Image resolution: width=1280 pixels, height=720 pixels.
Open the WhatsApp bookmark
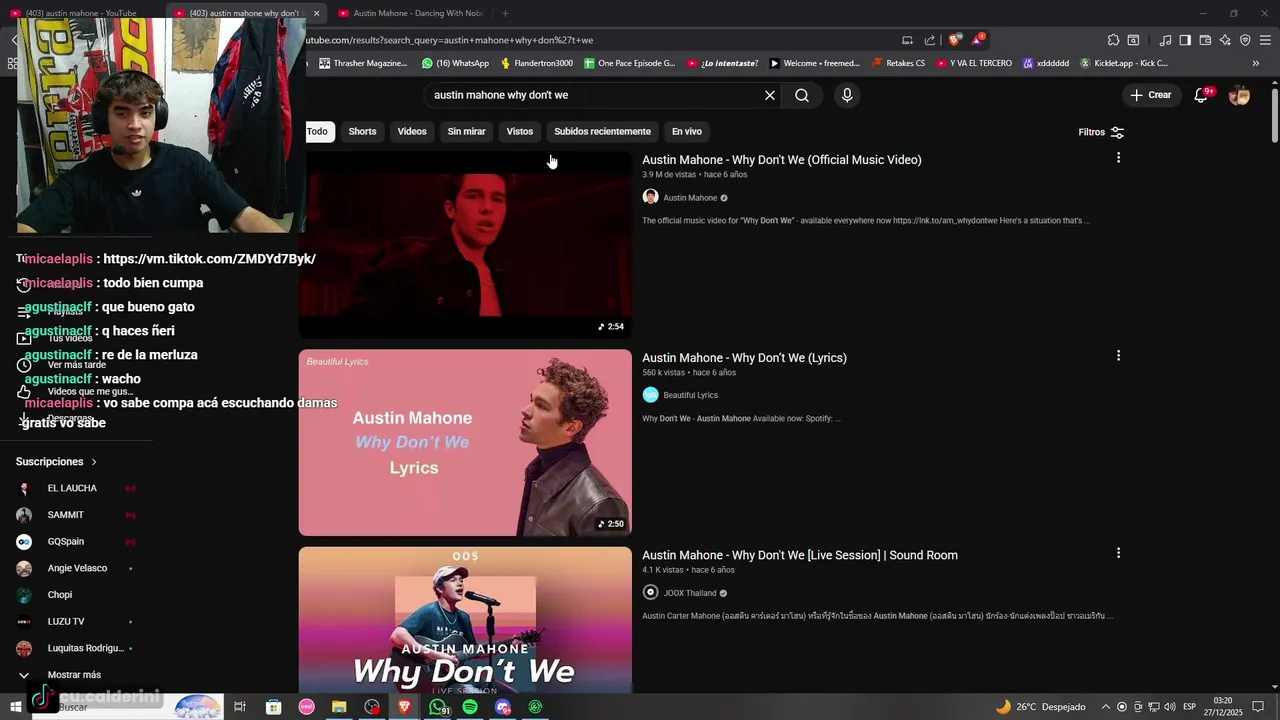pos(455,63)
